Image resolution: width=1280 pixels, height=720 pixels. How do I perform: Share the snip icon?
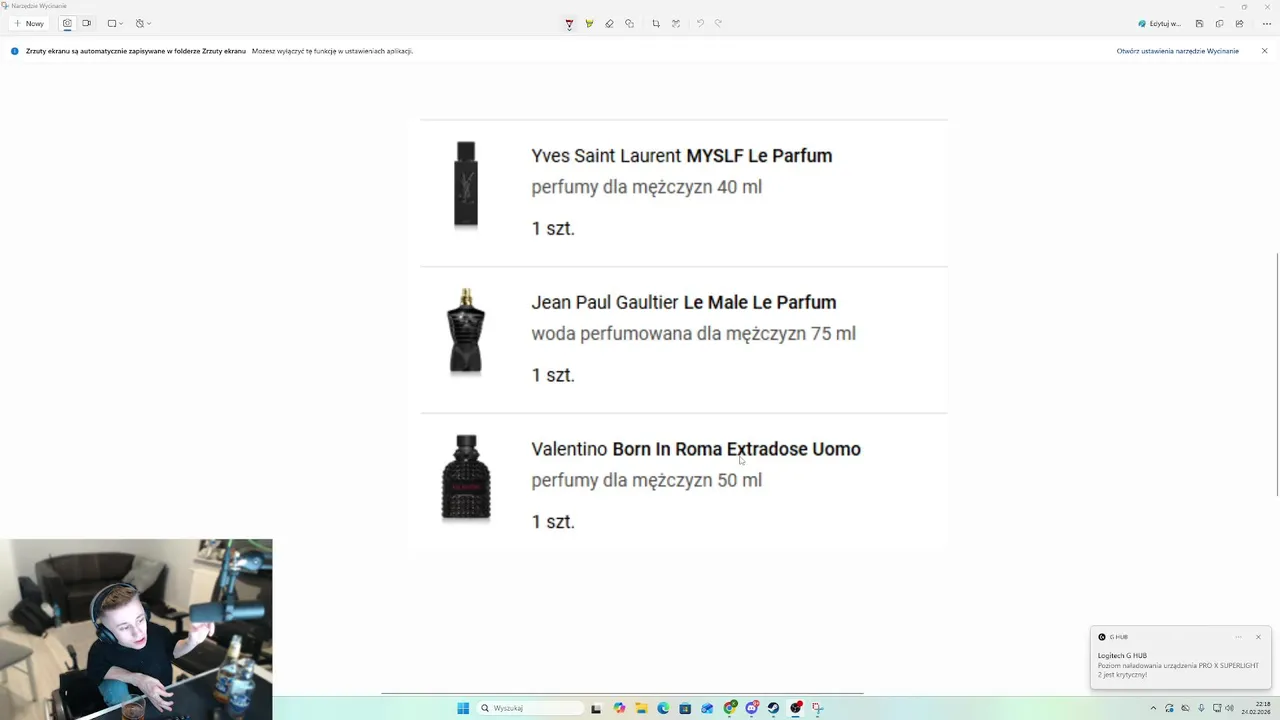point(1239,23)
